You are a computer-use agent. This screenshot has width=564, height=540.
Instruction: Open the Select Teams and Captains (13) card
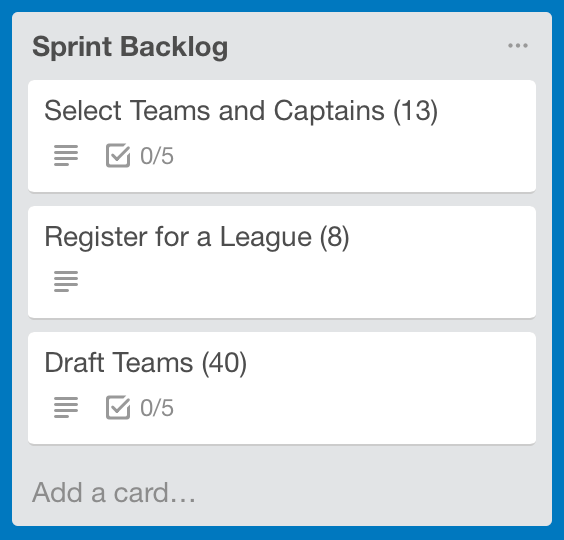pyautogui.click(x=241, y=111)
